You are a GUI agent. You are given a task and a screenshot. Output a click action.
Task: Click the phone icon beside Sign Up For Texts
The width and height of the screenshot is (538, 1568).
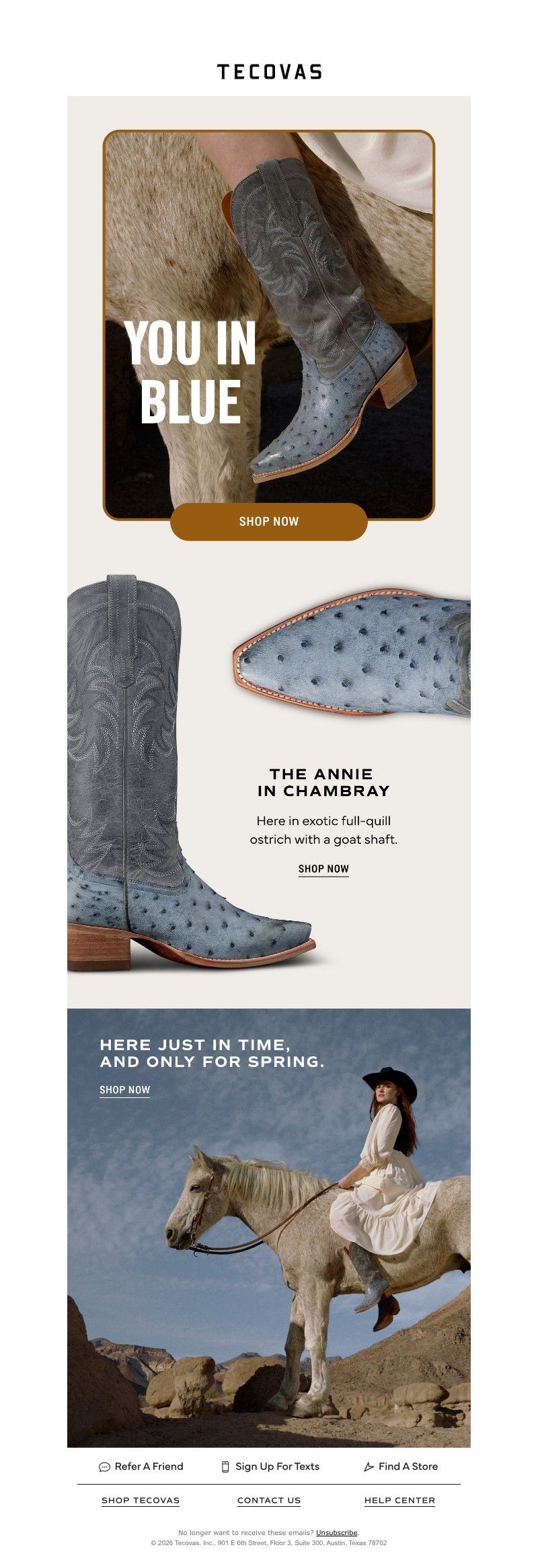coord(225,1466)
